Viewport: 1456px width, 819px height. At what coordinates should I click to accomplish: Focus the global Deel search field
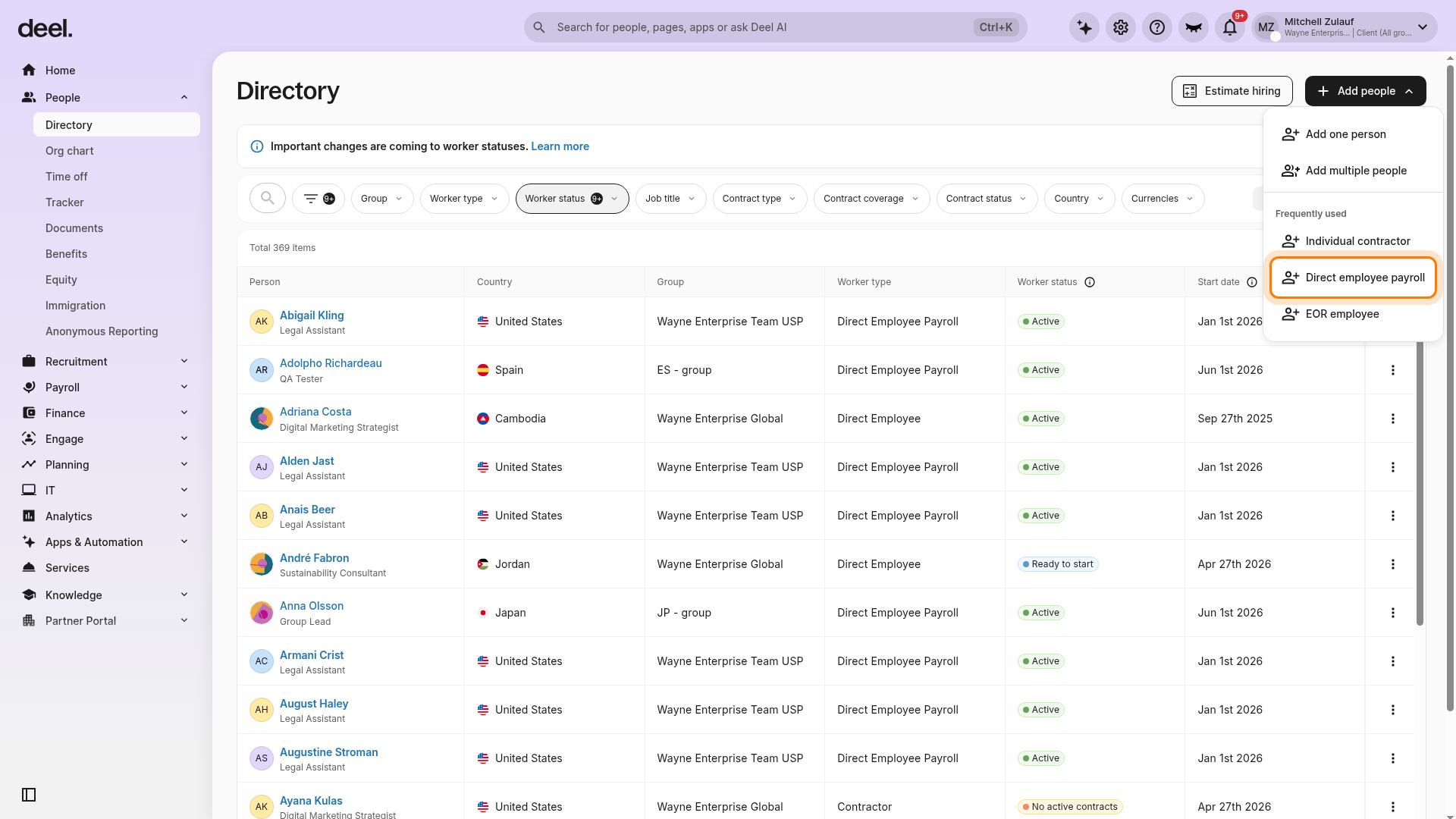point(775,27)
